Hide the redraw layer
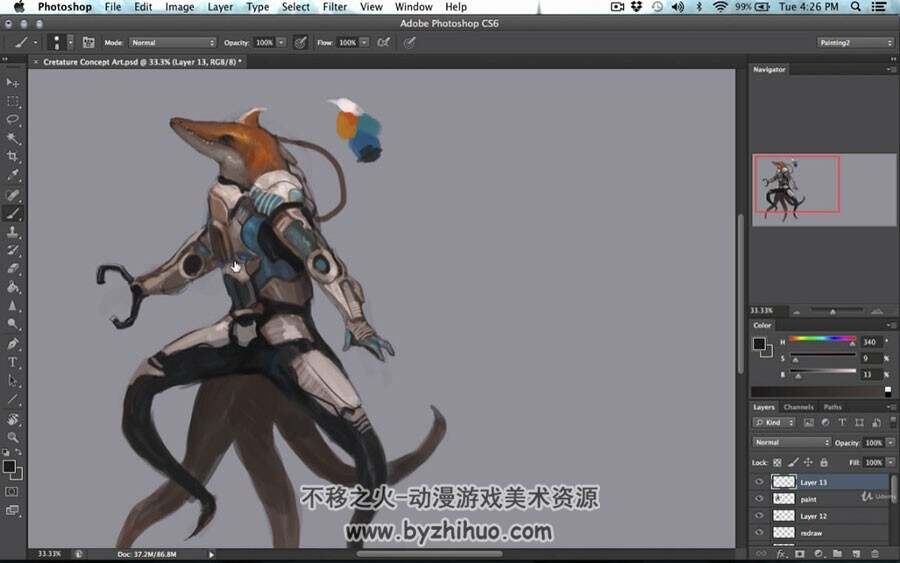Screen dimensions: 900x563 coord(759,533)
